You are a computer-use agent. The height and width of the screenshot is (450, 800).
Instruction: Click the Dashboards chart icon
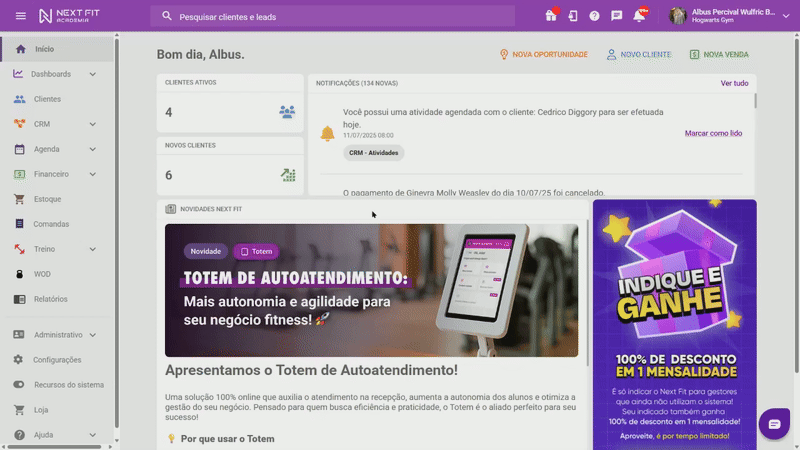point(18,74)
